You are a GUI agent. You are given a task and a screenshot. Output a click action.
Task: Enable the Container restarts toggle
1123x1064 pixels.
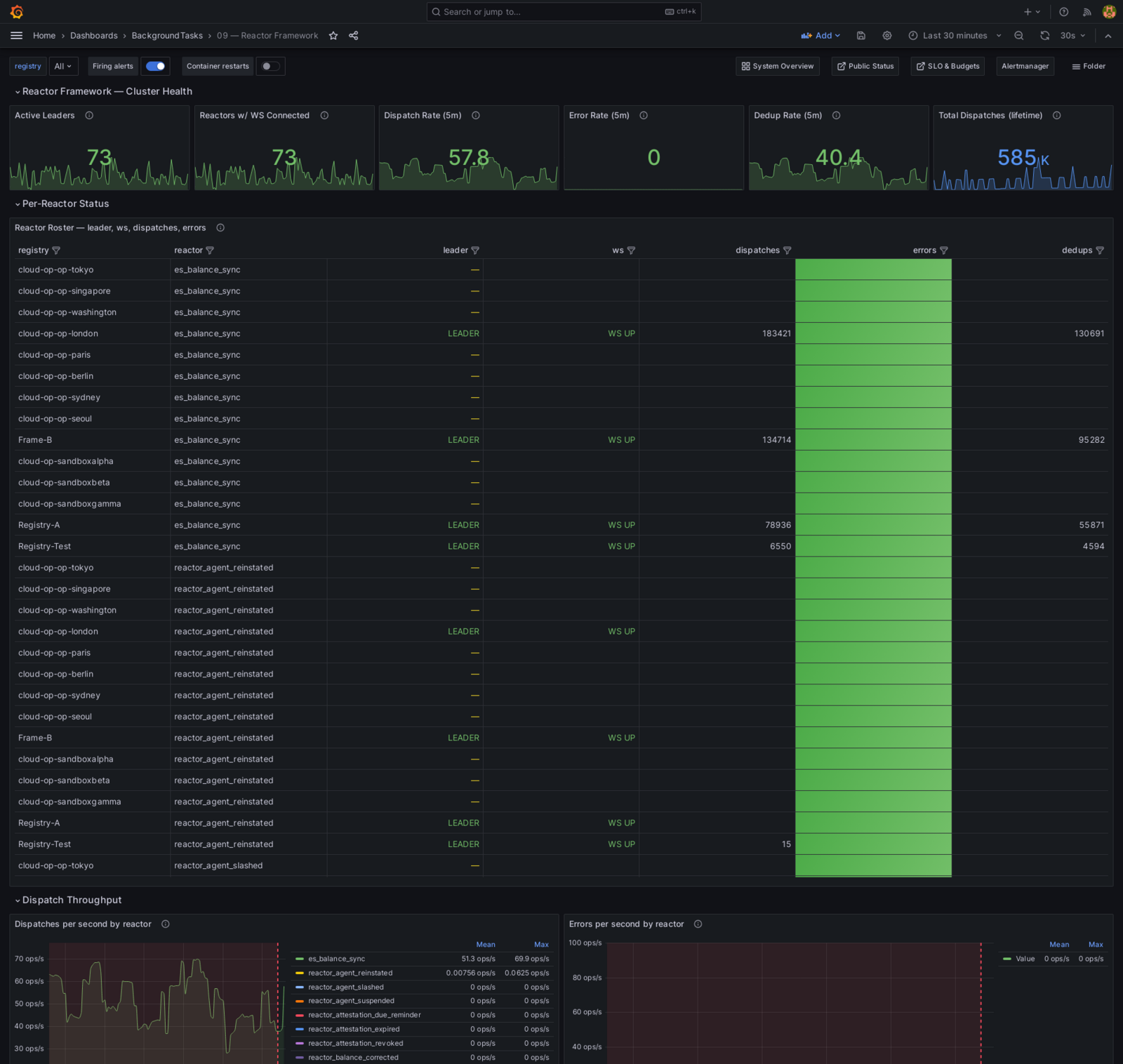click(270, 67)
